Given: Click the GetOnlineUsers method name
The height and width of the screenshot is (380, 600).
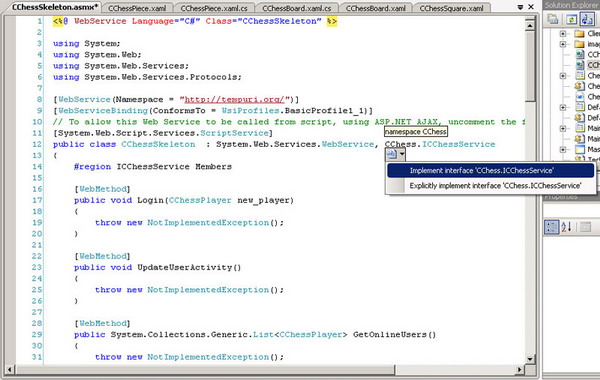Looking at the screenshot, I should coord(390,334).
